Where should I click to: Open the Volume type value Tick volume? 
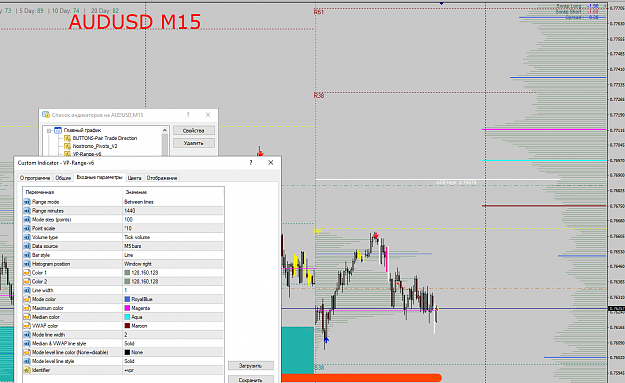tap(173, 237)
